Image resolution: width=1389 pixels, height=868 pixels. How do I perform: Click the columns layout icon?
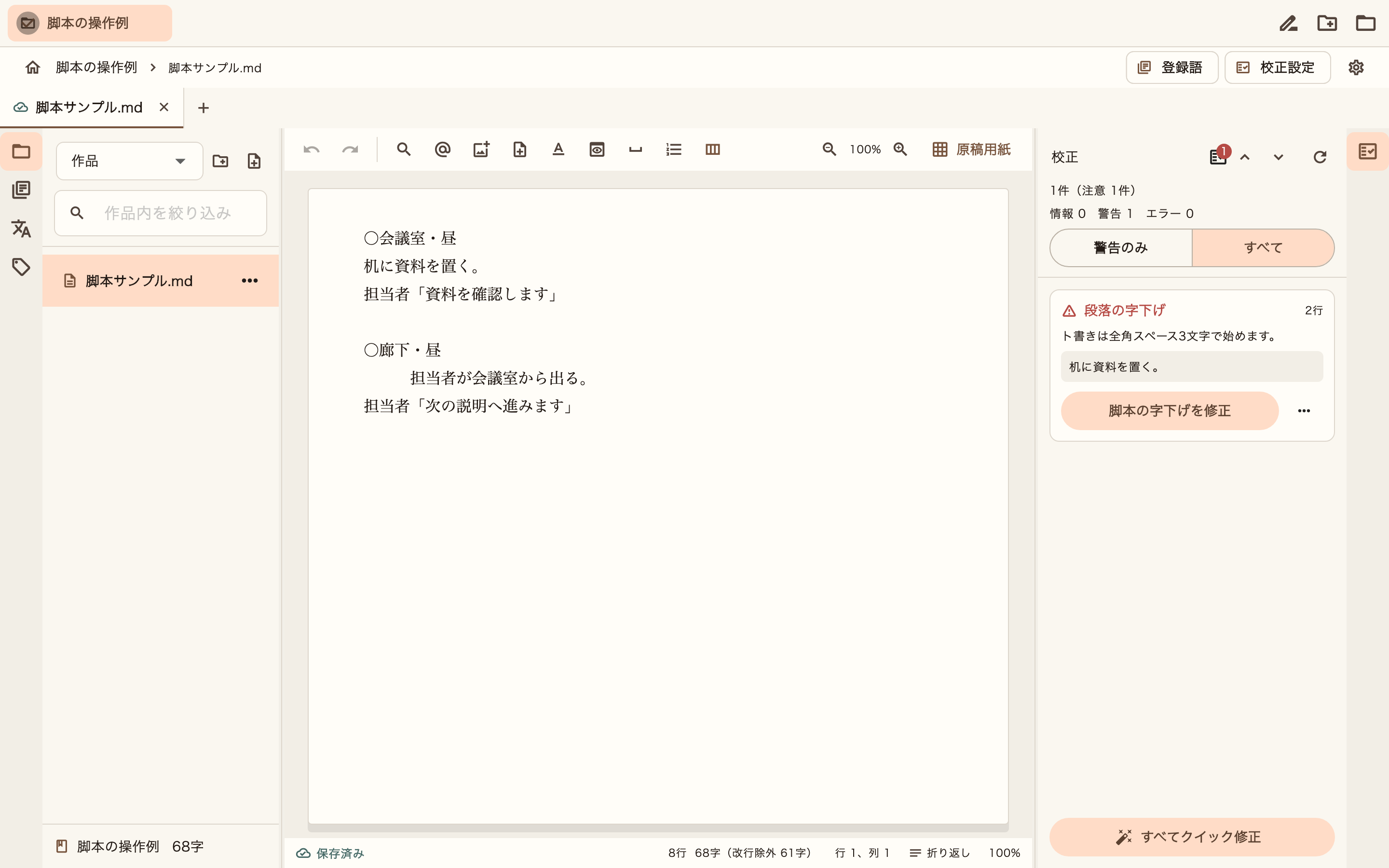713,150
